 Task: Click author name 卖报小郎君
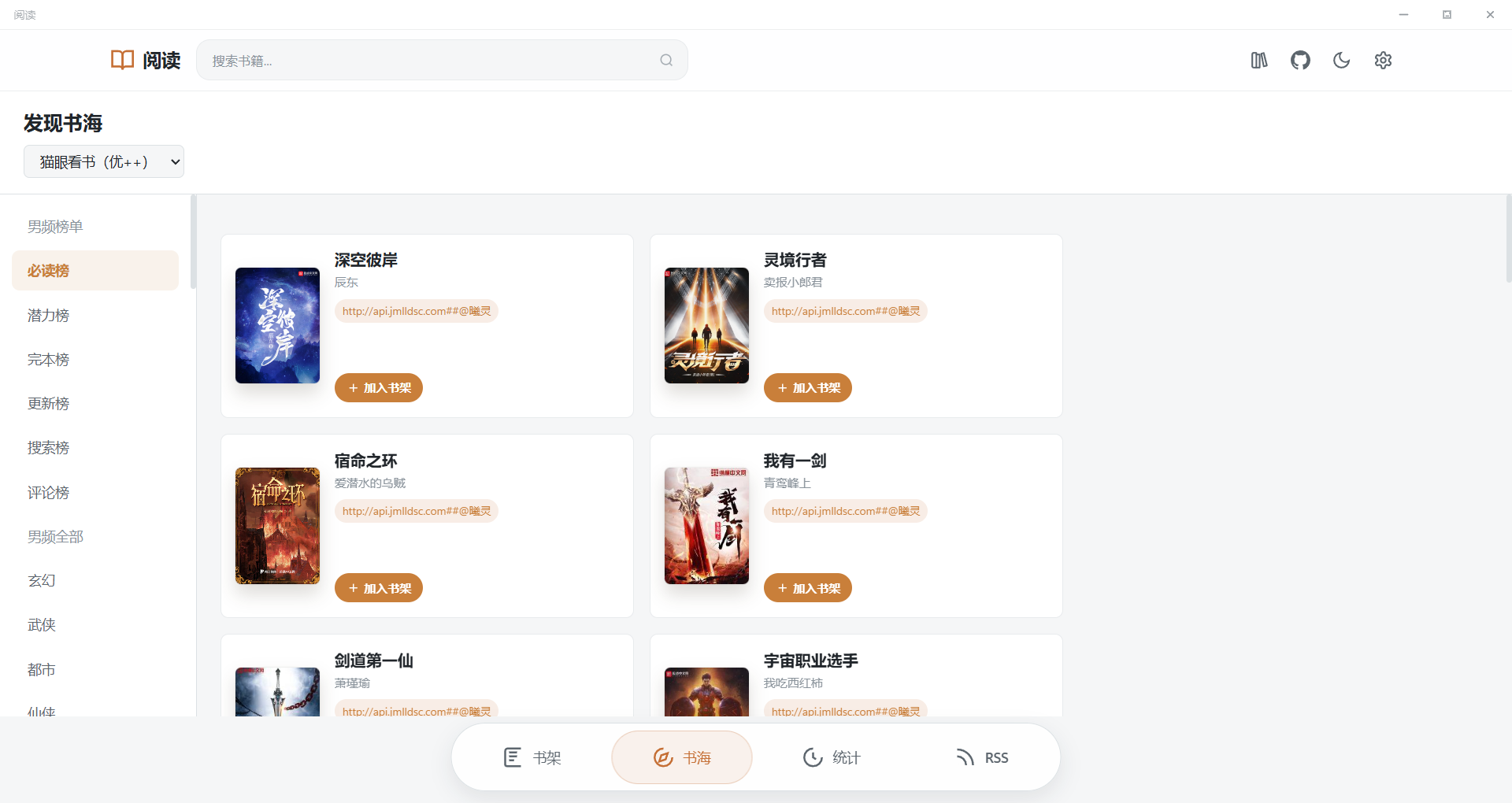793,282
